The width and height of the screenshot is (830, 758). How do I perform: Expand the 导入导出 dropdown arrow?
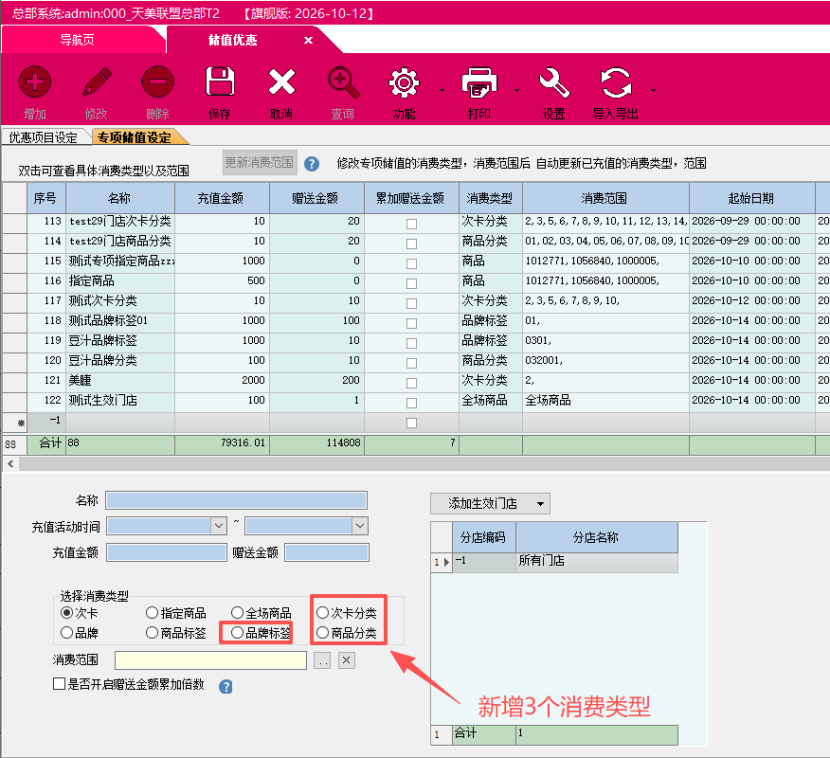point(653,91)
